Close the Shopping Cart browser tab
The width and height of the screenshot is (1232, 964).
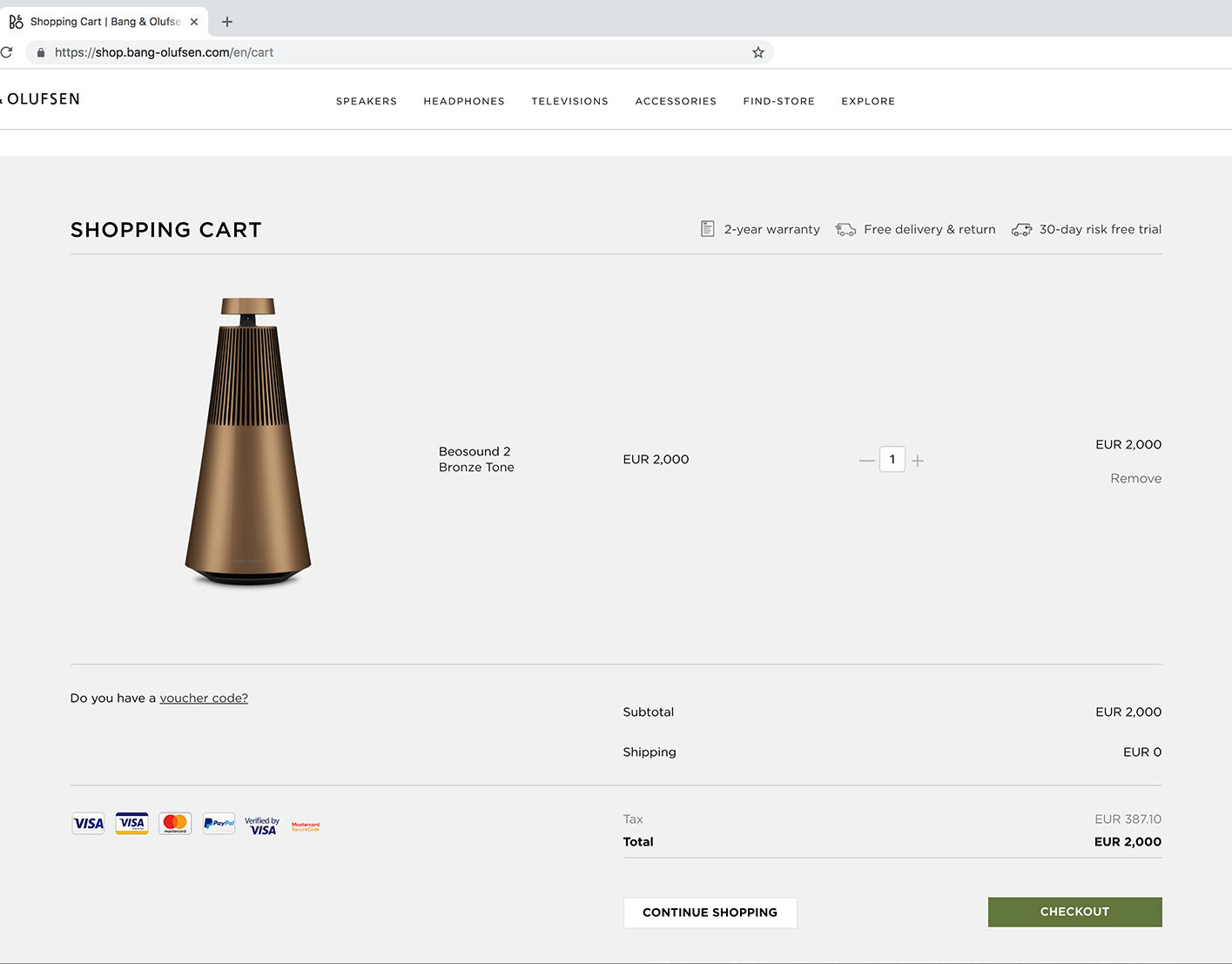tap(194, 22)
